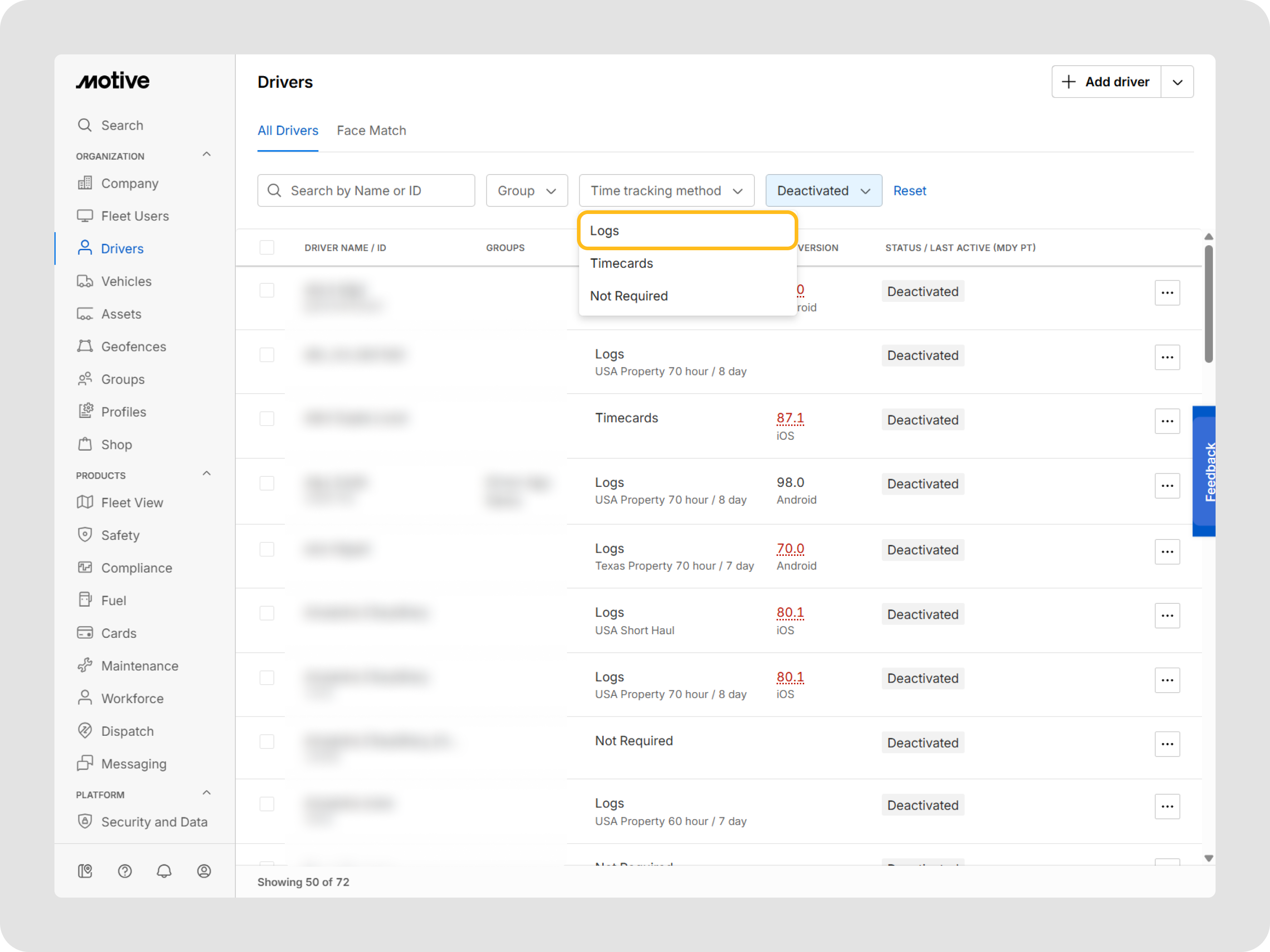The image size is (1270, 952).
Task: Expand the Group filter dropdown
Action: coord(527,190)
